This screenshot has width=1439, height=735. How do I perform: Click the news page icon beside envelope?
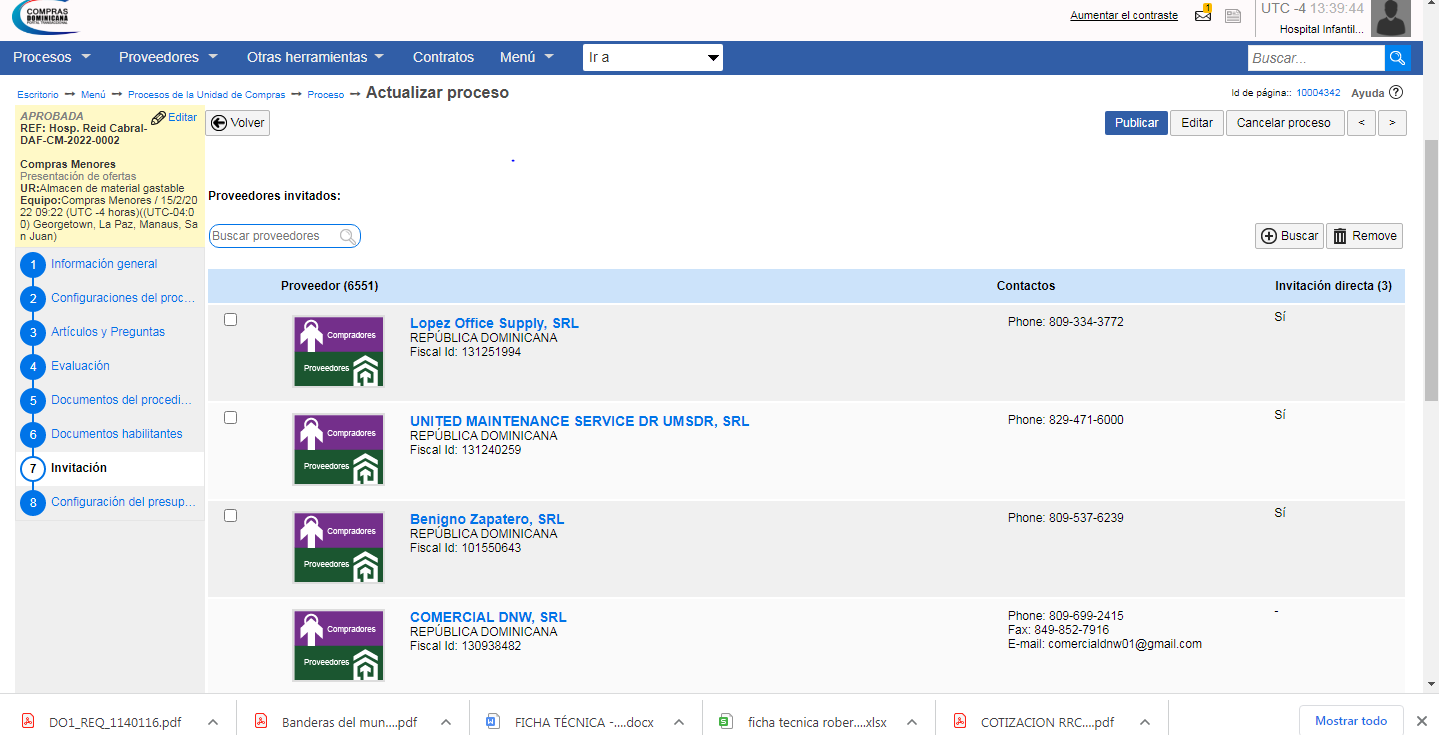pos(1232,16)
